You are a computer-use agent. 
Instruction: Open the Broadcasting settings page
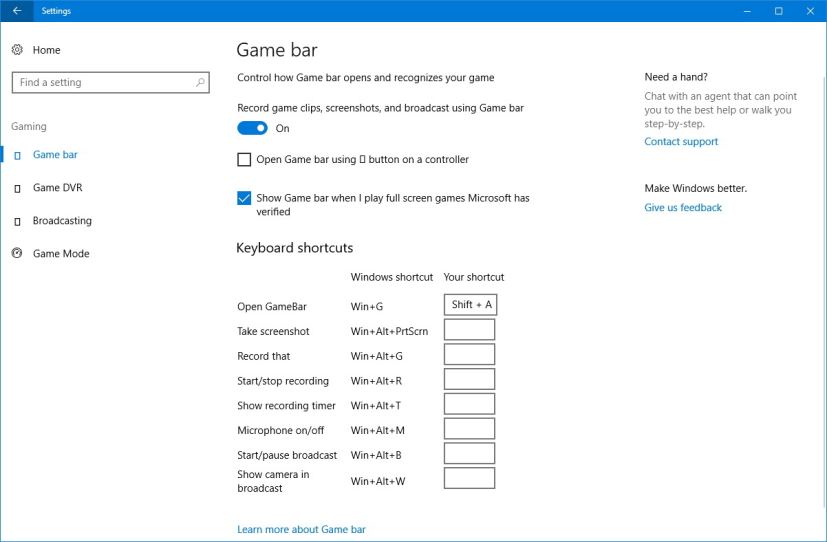coord(62,221)
